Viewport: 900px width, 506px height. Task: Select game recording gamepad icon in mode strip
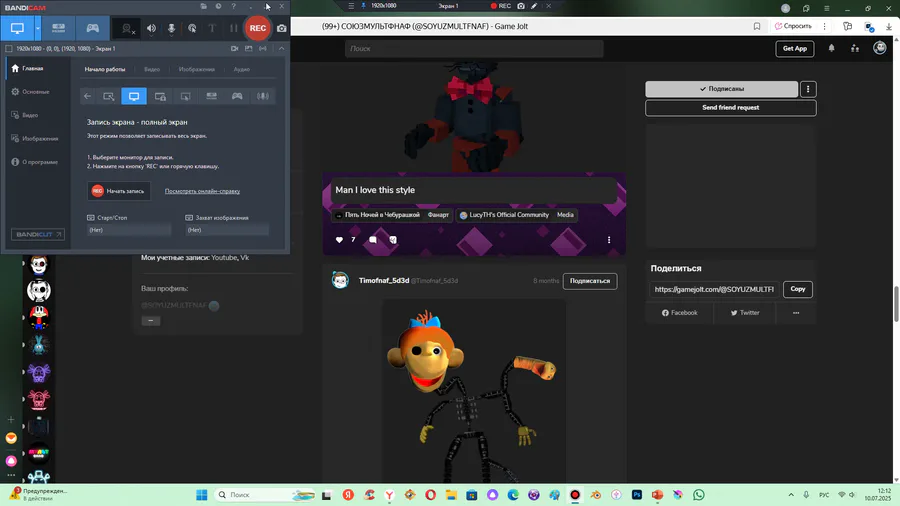coord(237,96)
